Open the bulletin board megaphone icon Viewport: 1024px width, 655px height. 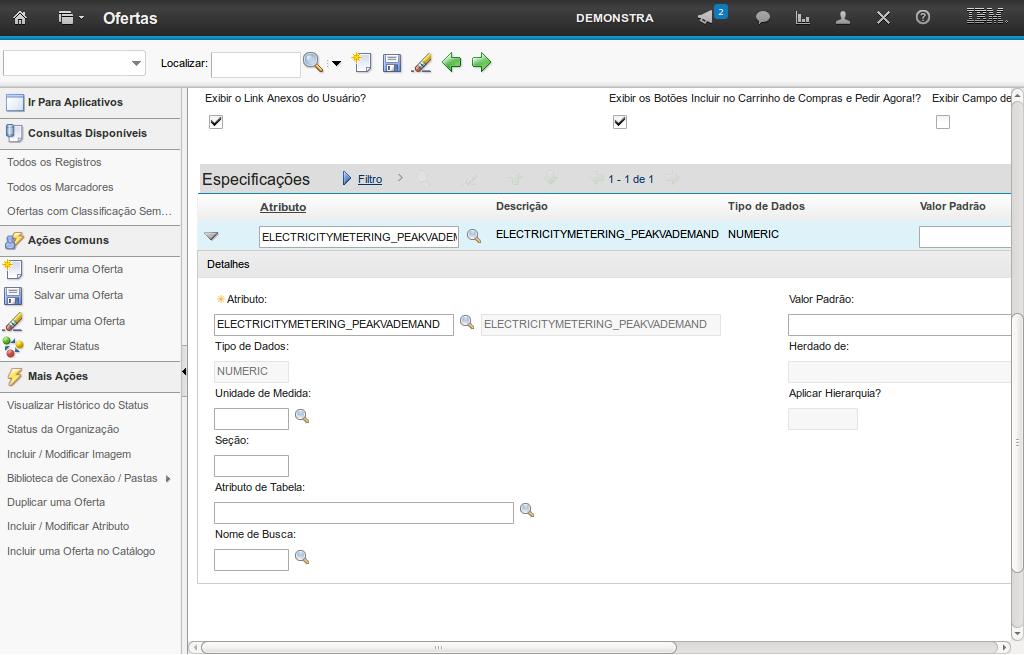point(706,18)
